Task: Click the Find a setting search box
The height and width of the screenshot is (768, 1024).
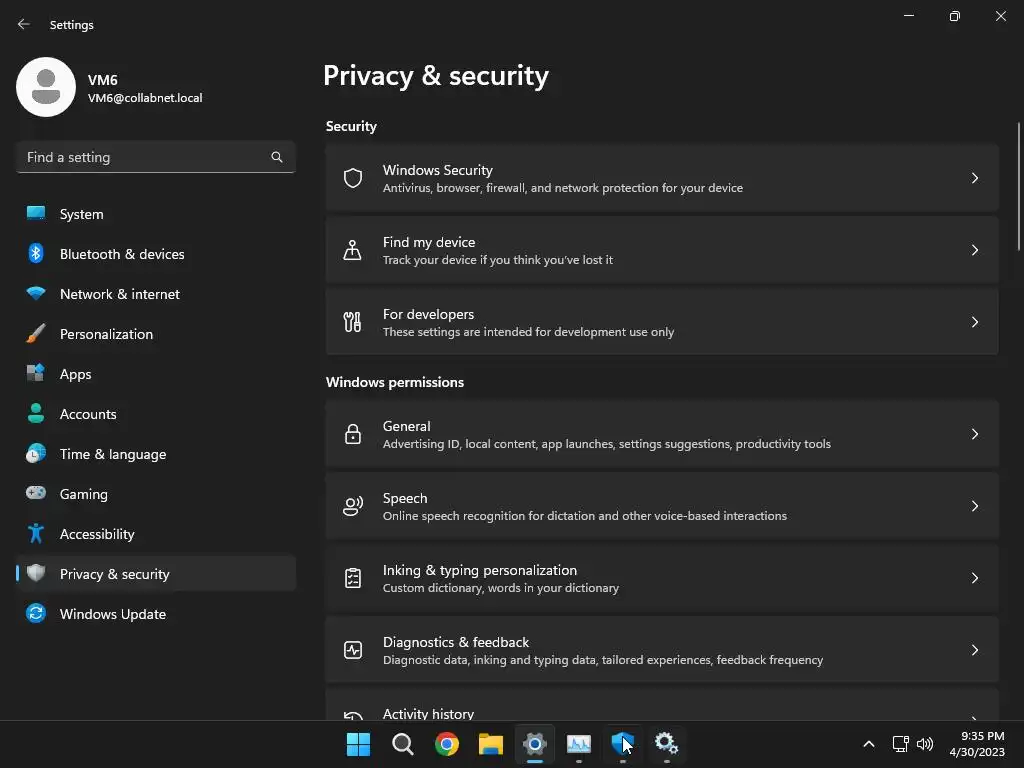Action: pyautogui.click(x=145, y=157)
